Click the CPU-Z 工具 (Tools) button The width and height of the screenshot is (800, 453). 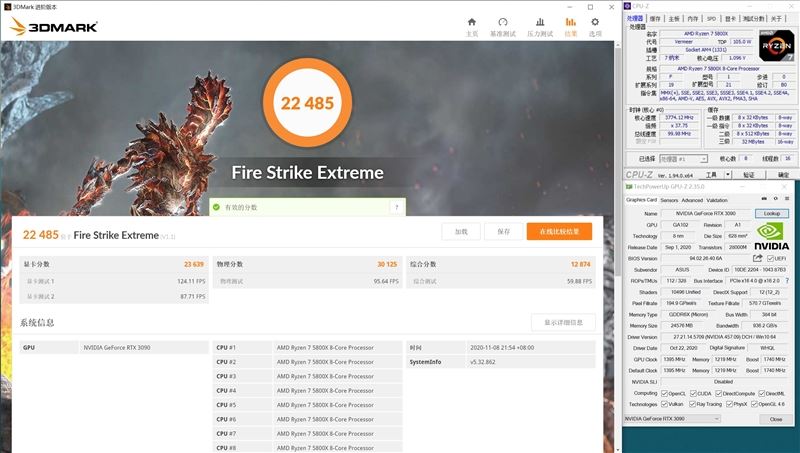pyautogui.click(x=711, y=174)
